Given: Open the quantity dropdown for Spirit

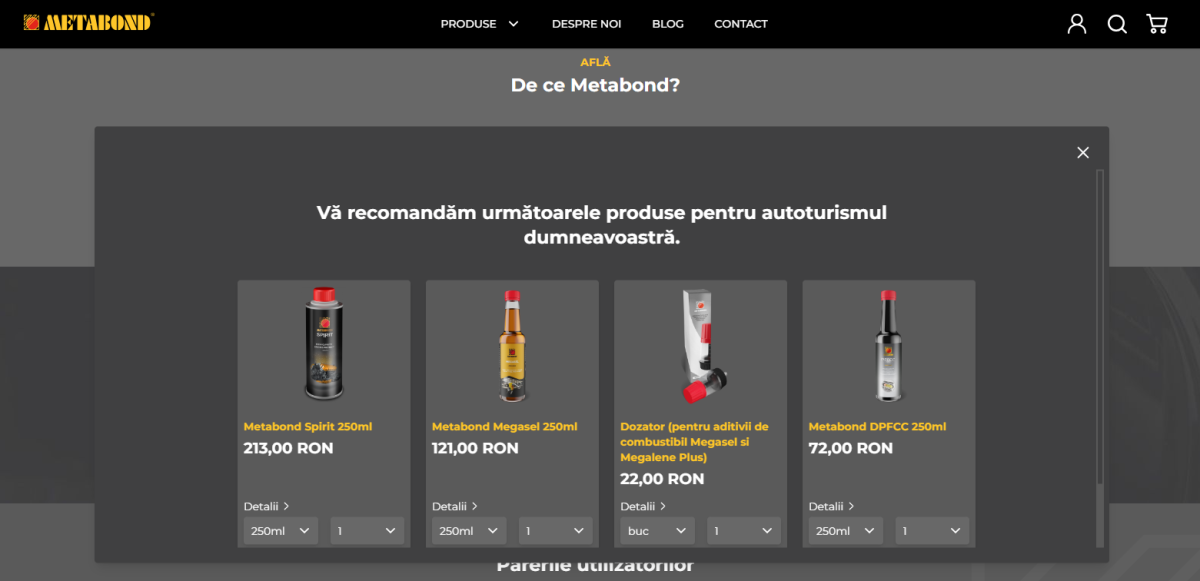Looking at the screenshot, I should [367, 531].
